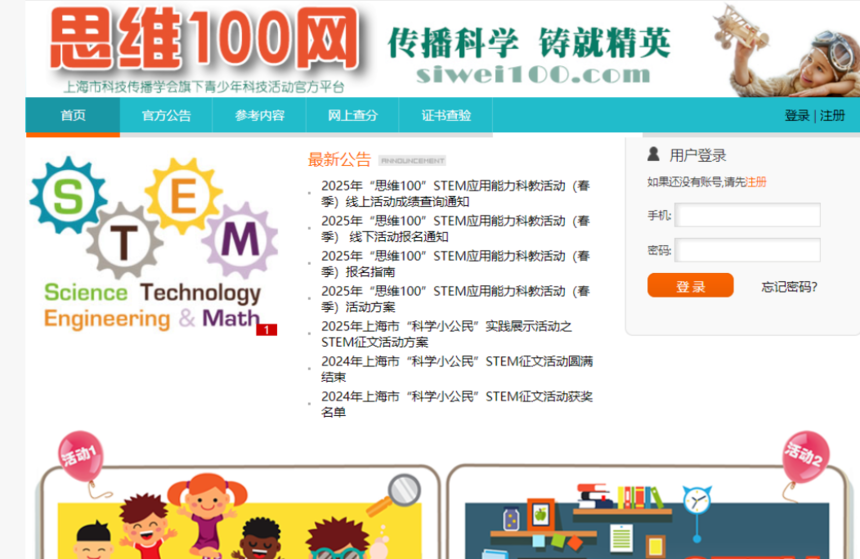
Task: Click the siwei100.com slogan banner
Action: pyautogui.click(x=529, y=55)
